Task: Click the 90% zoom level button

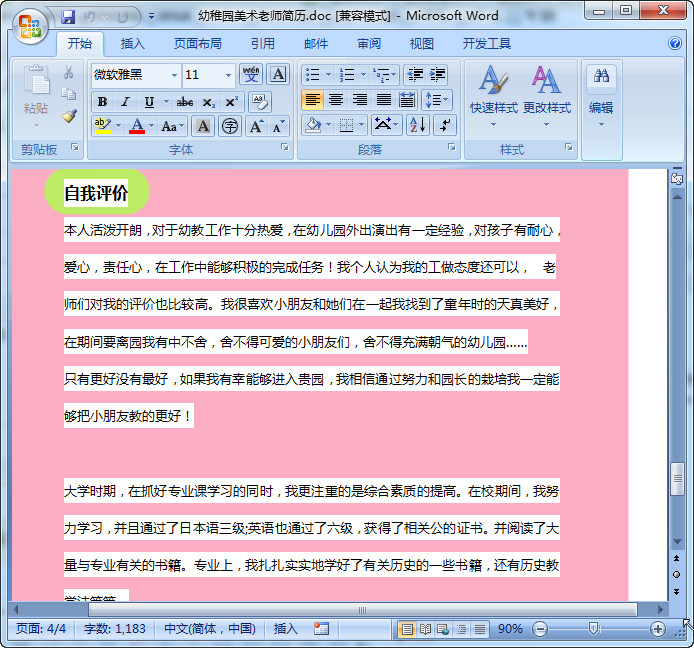Action: tap(510, 629)
